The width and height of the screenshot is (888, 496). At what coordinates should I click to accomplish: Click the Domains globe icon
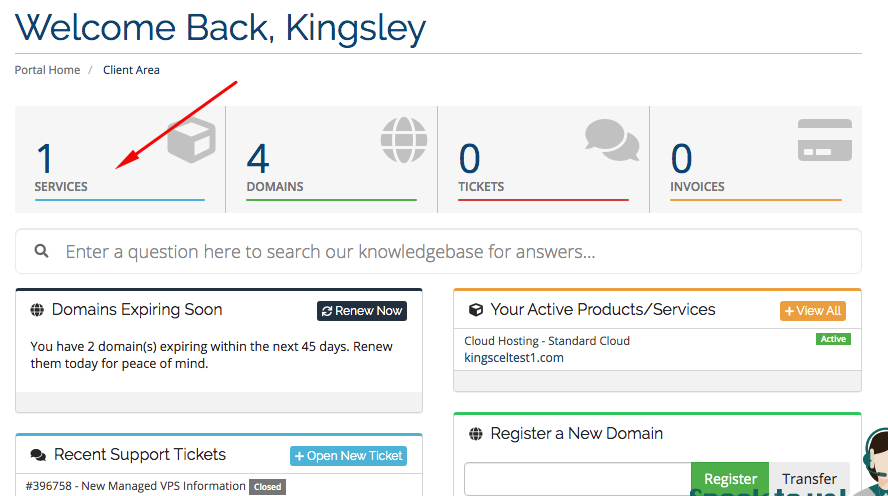click(403, 139)
